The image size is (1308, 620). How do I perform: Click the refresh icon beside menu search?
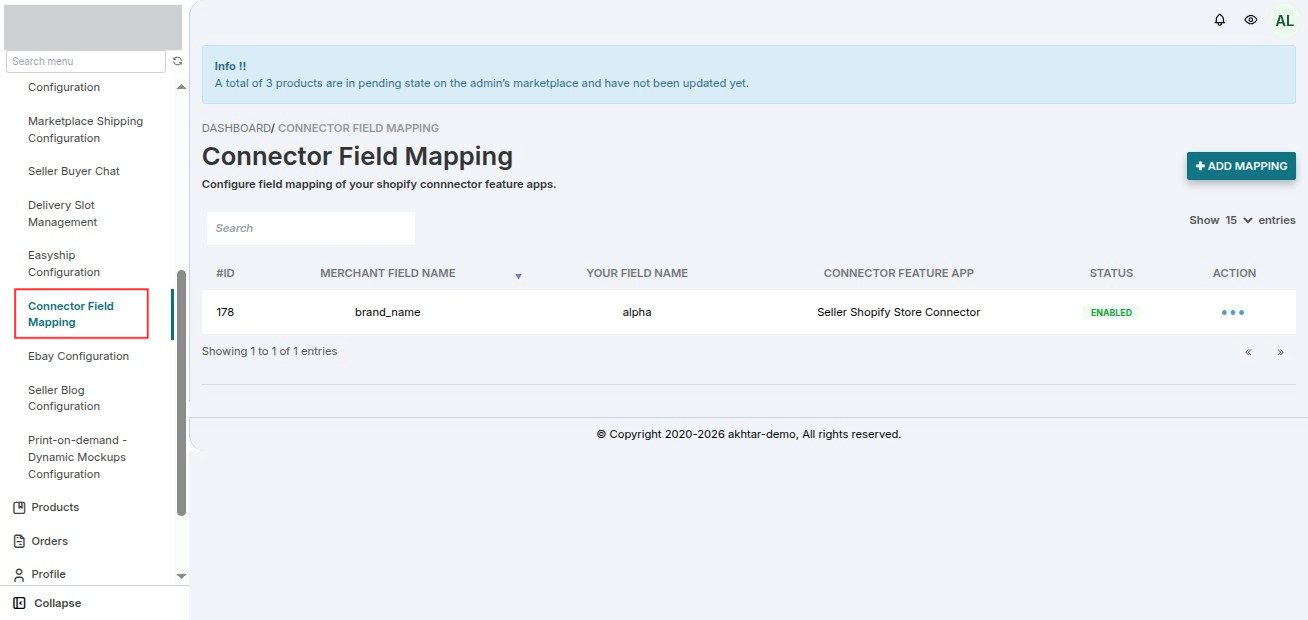coord(177,61)
